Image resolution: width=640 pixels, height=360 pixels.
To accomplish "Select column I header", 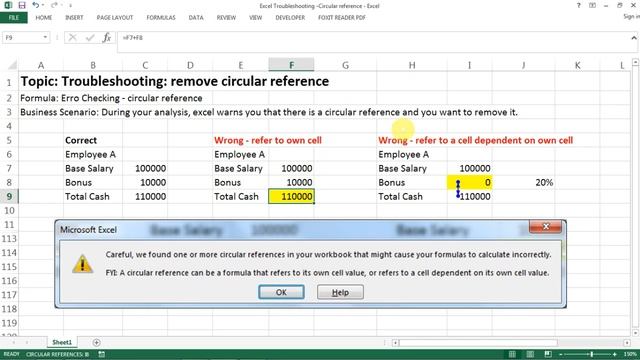I will (x=469, y=65).
